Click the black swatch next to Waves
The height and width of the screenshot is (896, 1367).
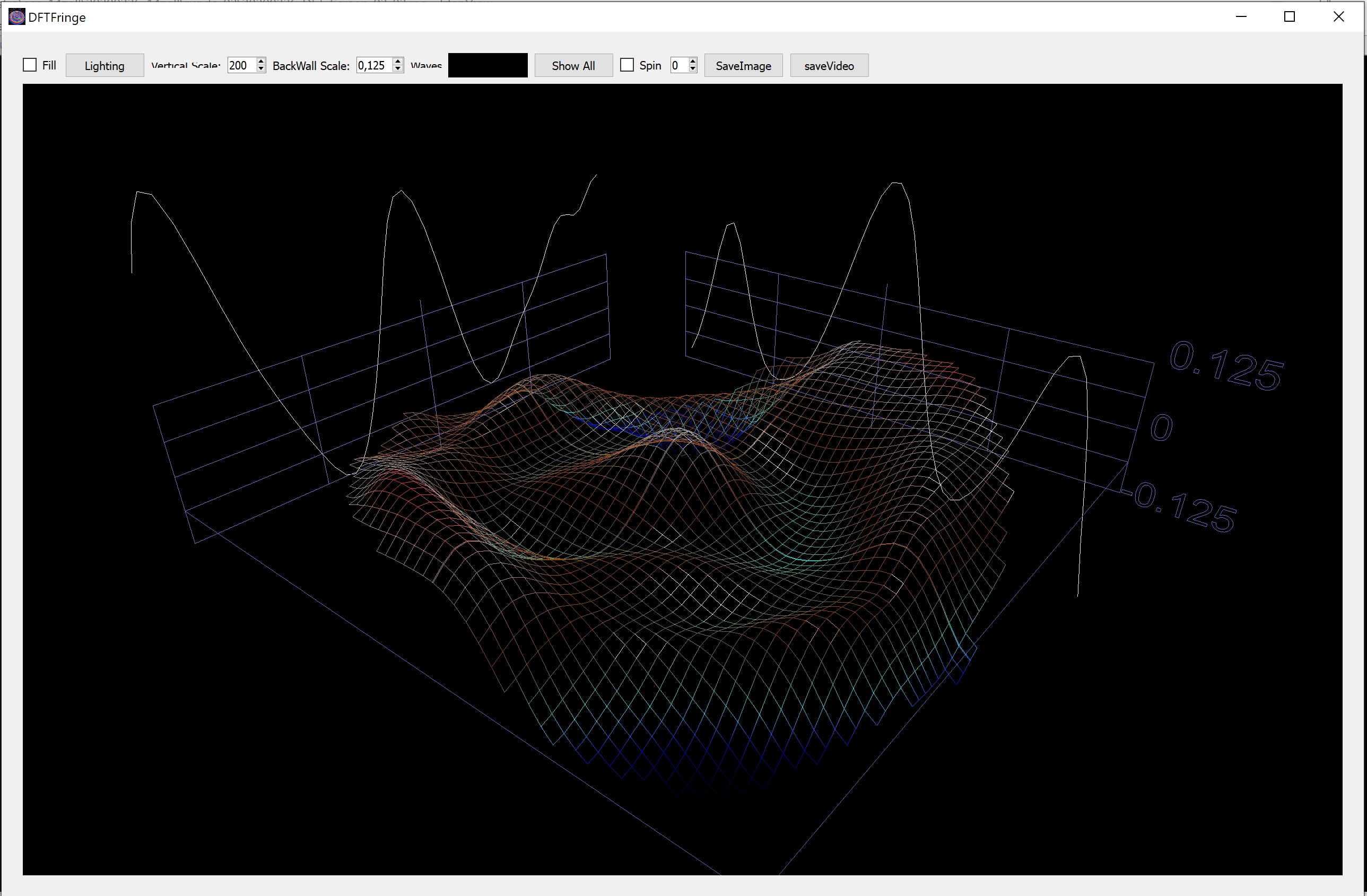click(487, 65)
